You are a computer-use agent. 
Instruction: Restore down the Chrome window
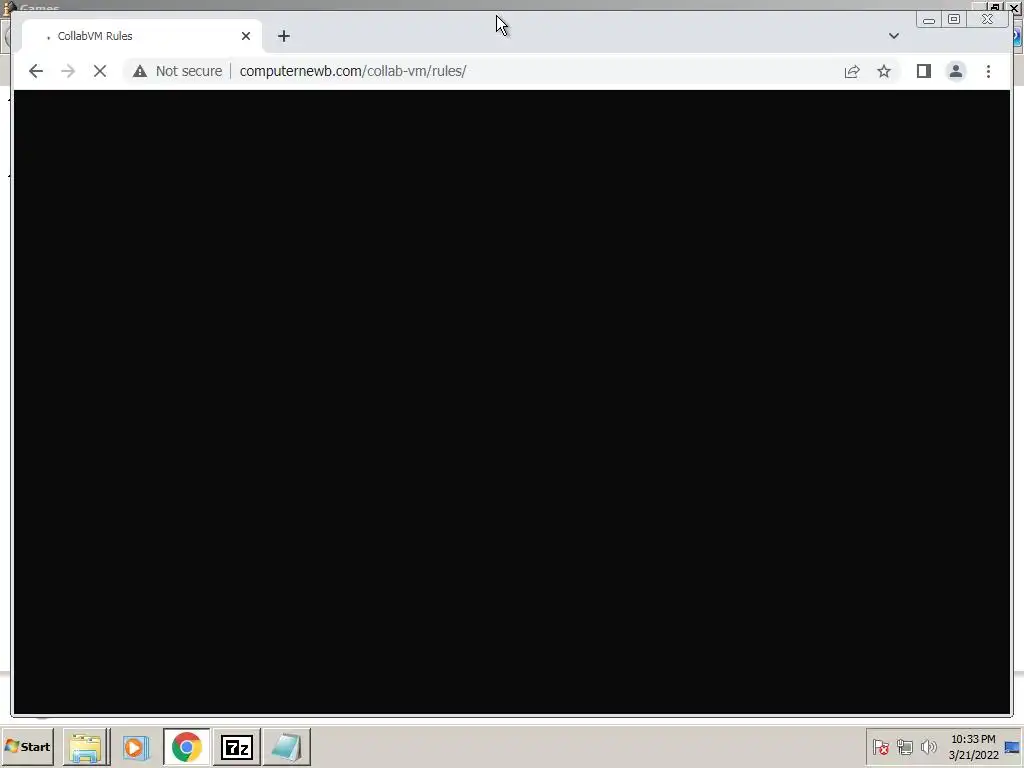click(953, 20)
